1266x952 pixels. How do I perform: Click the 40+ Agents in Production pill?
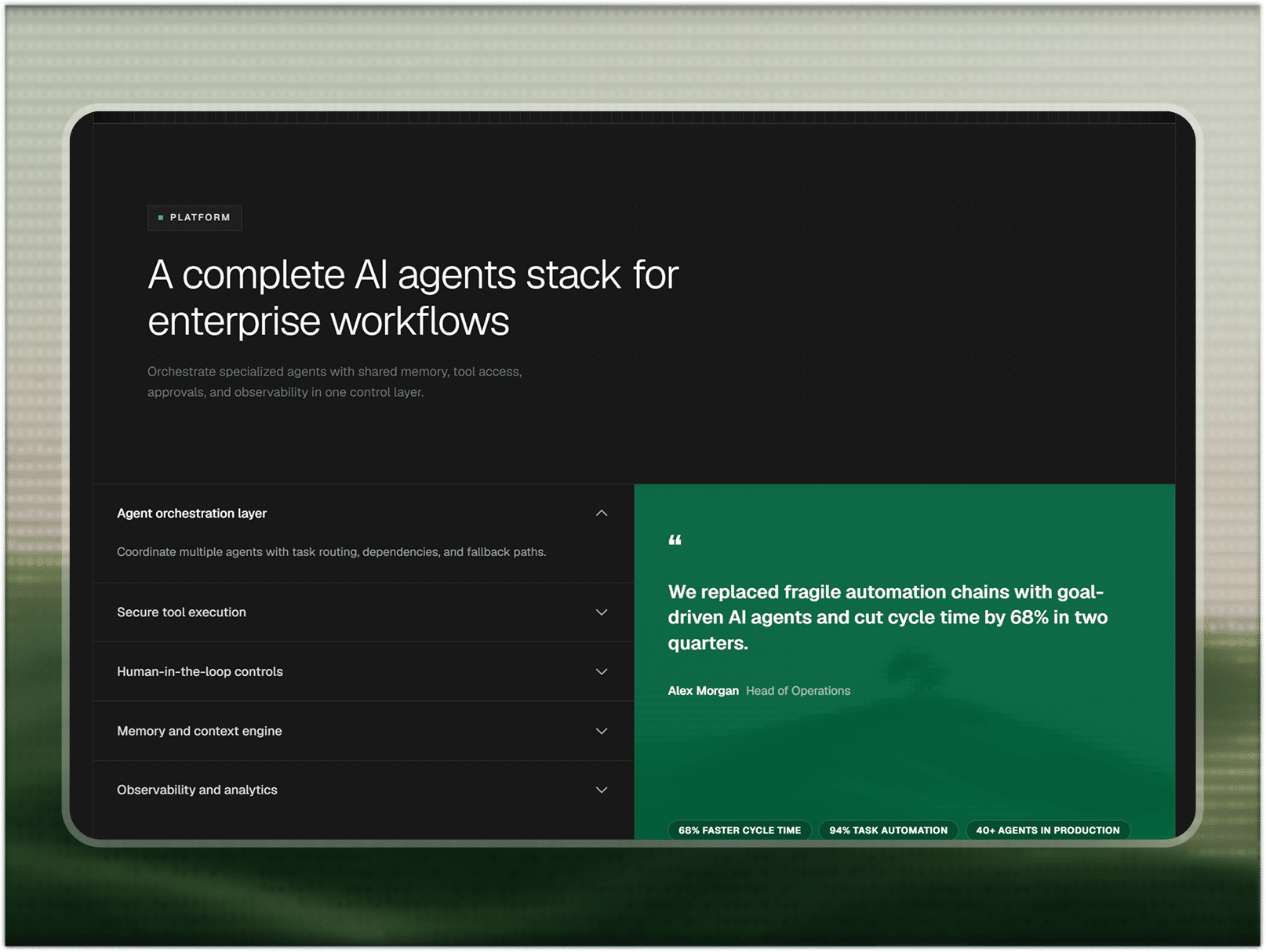coord(1048,830)
